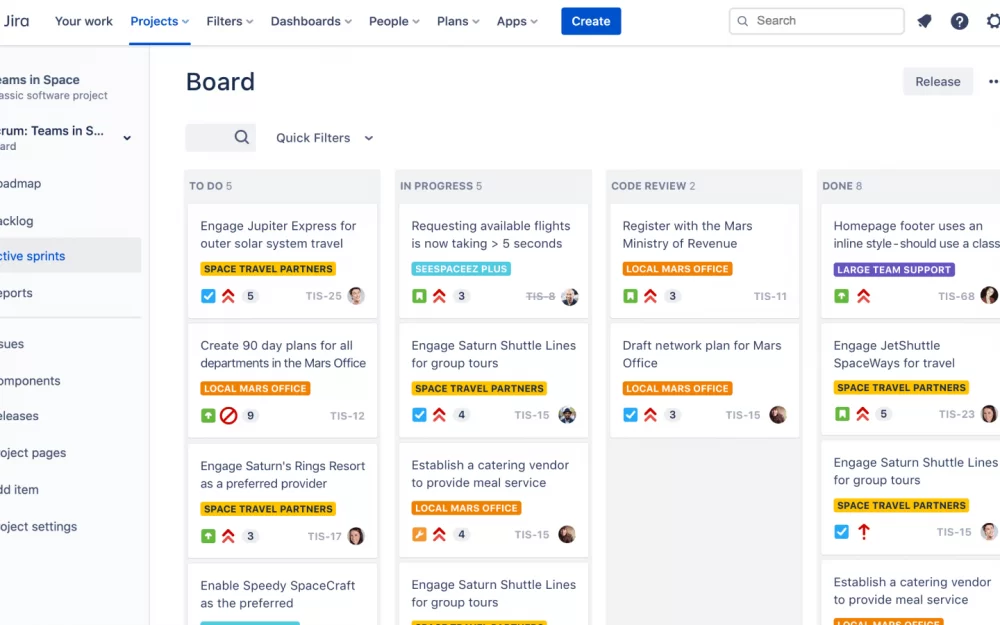Open the Apps dropdown menu
Screen dimensions: 1000x625
pyautogui.click(x=517, y=21)
